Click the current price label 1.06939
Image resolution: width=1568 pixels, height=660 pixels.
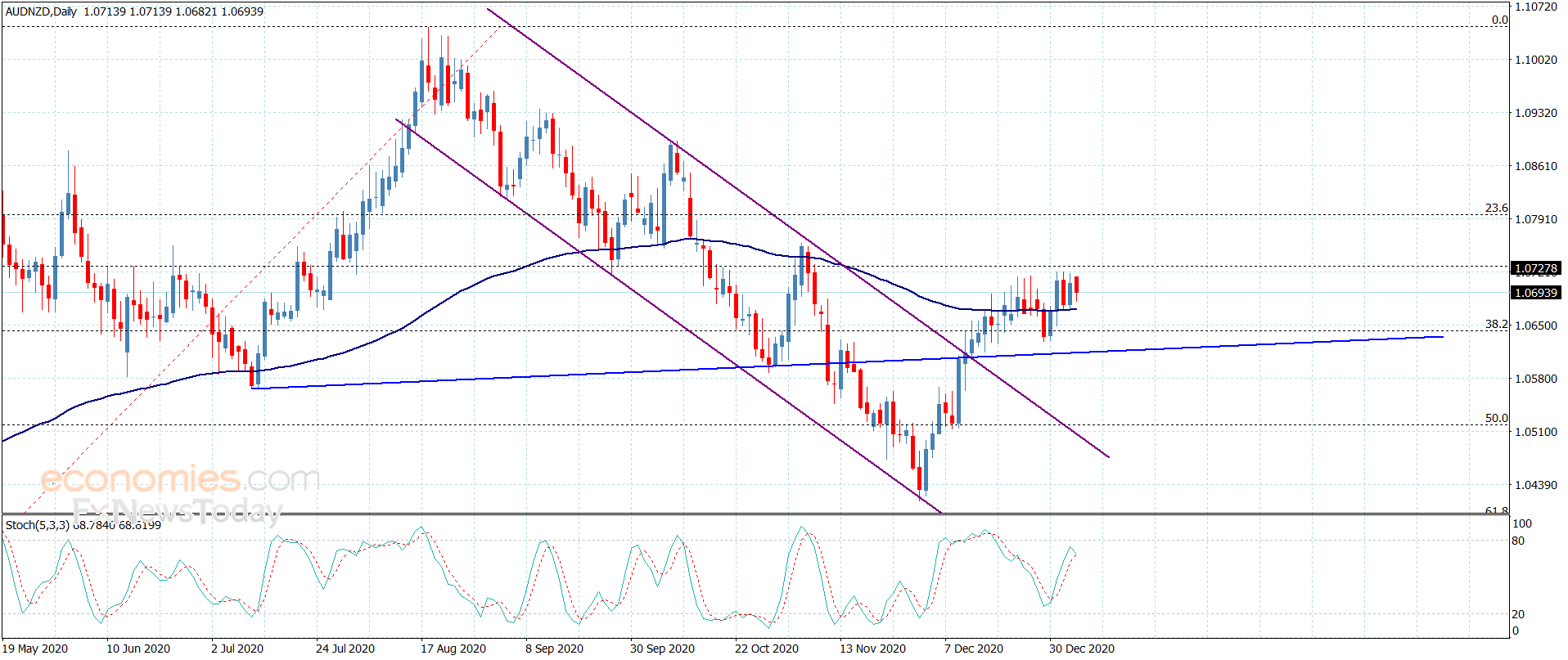pos(1536,293)
